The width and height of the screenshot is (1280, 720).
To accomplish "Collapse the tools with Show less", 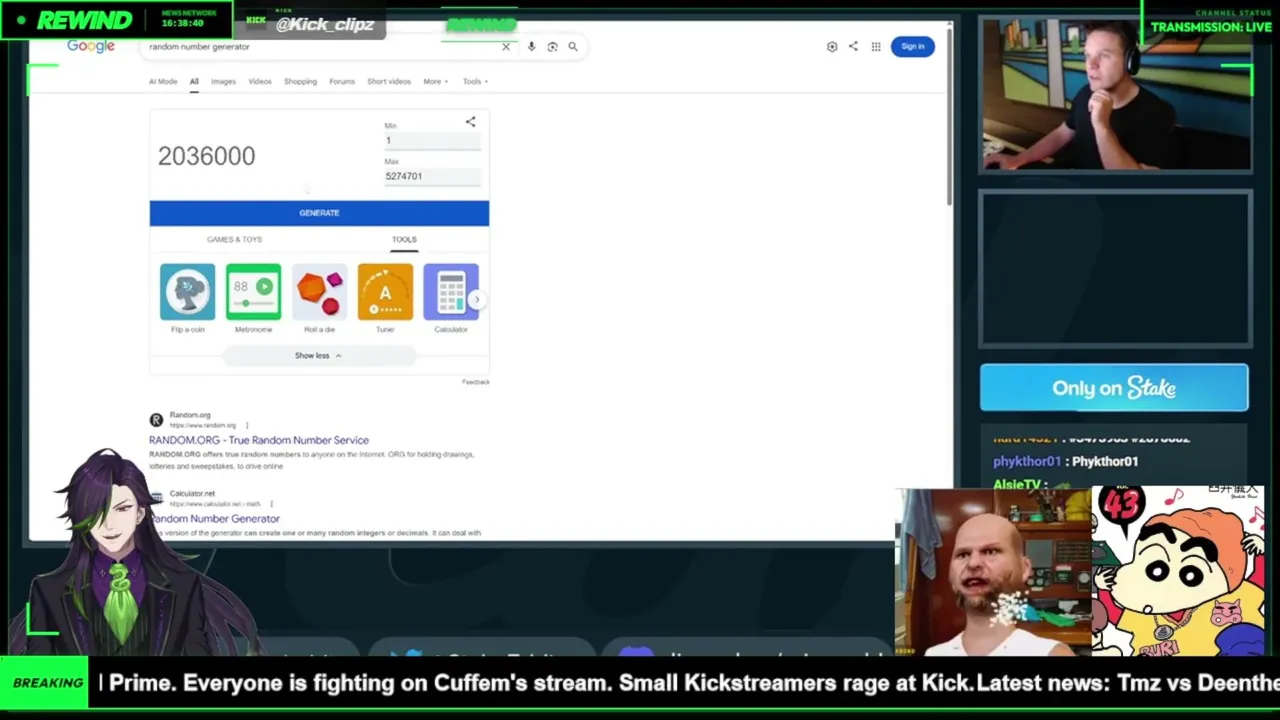I will tap(319, 356).
